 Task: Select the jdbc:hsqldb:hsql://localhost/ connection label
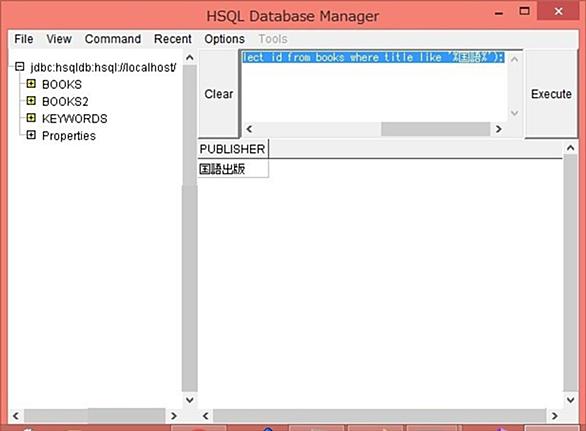pyautogui.click(x=103, y=68)
